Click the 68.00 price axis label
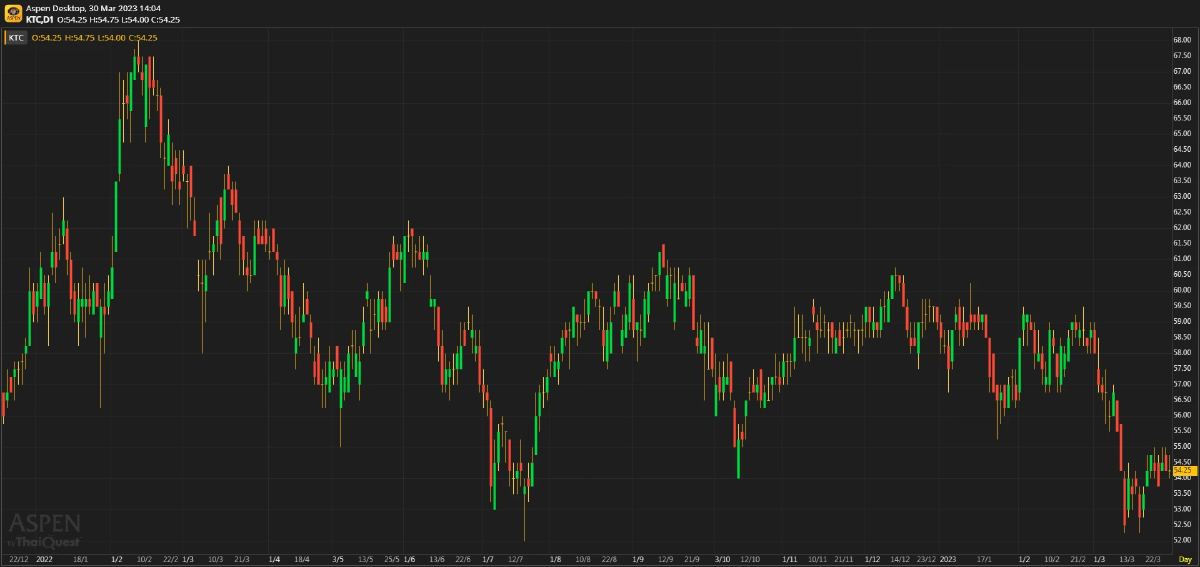 [1182, 40]
